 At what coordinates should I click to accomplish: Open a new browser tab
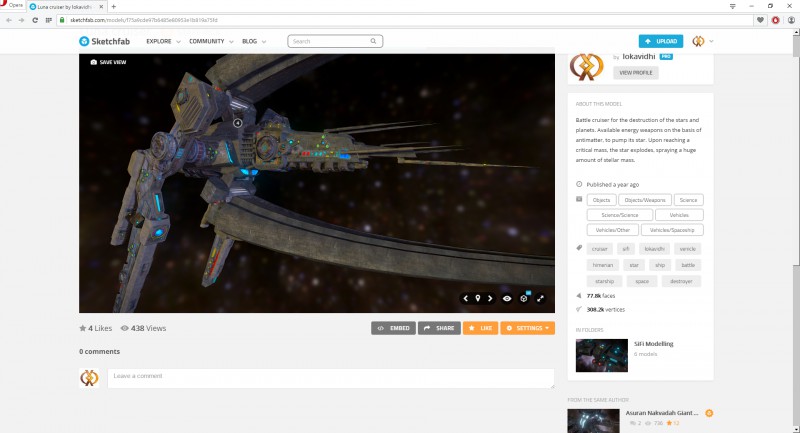click(x=113, y=7)
